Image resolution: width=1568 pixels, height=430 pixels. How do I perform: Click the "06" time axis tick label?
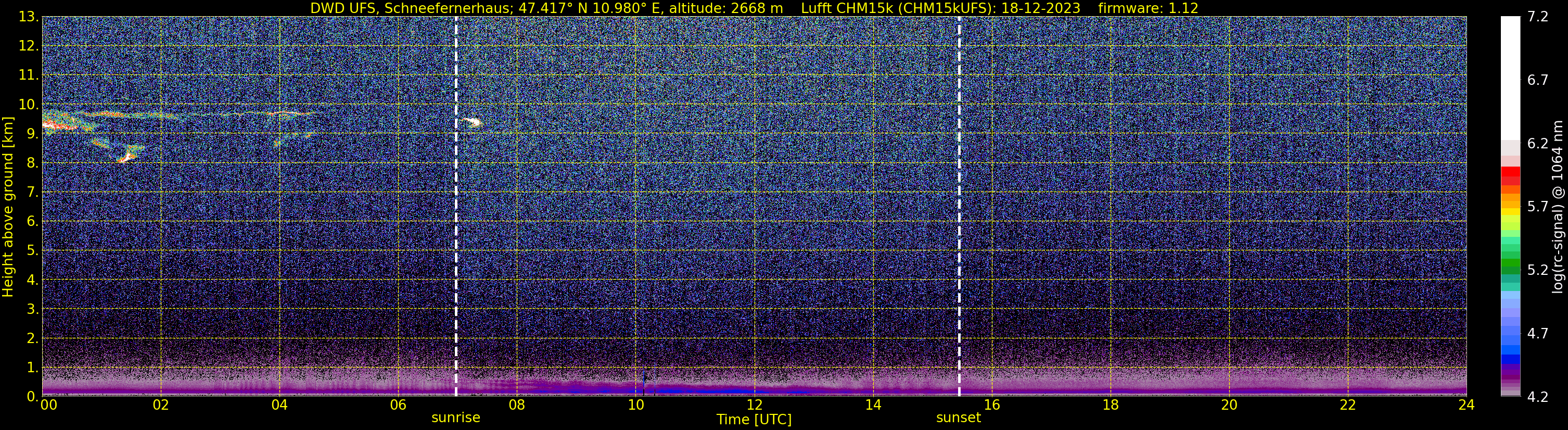coord(398,405)
